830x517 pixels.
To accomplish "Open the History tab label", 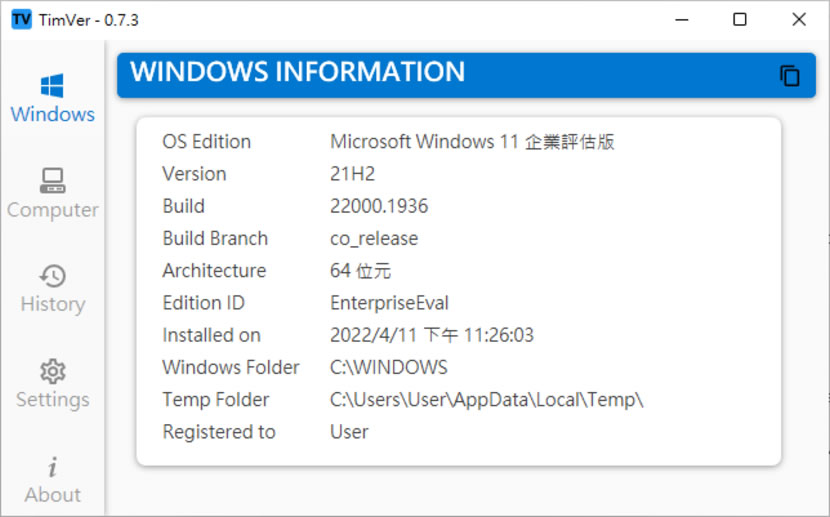I will pyautogui.click(x=52, y=304).
